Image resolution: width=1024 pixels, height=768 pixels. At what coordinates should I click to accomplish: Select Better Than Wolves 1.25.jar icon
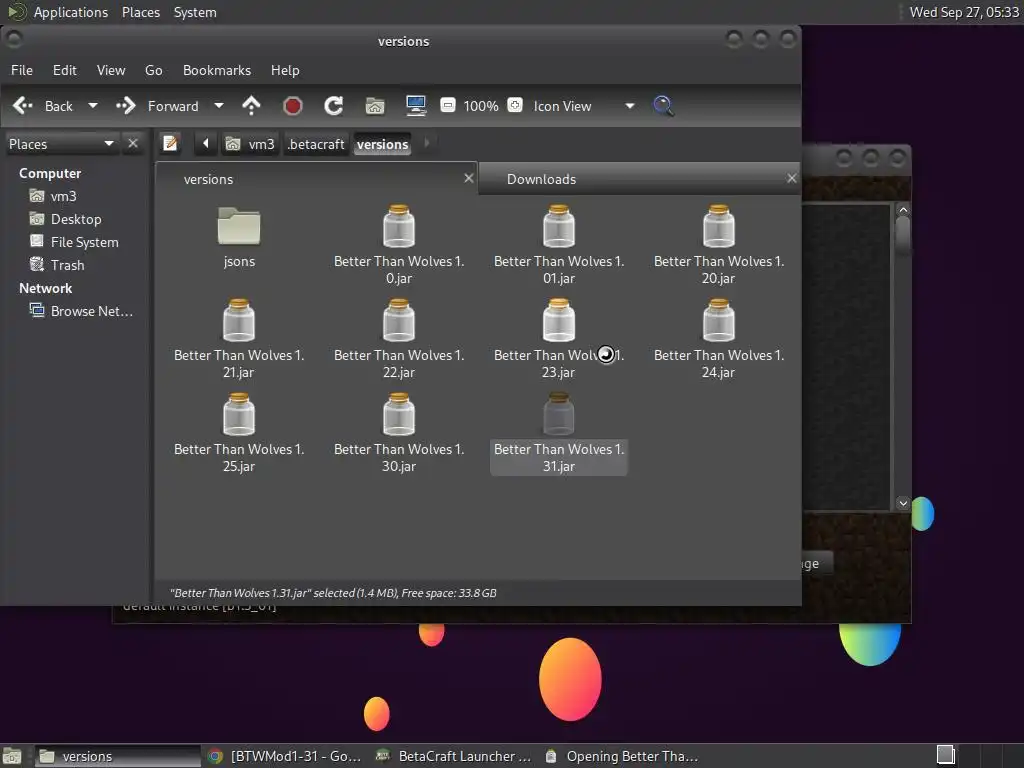pyautogui.click(x=239, y=414)
